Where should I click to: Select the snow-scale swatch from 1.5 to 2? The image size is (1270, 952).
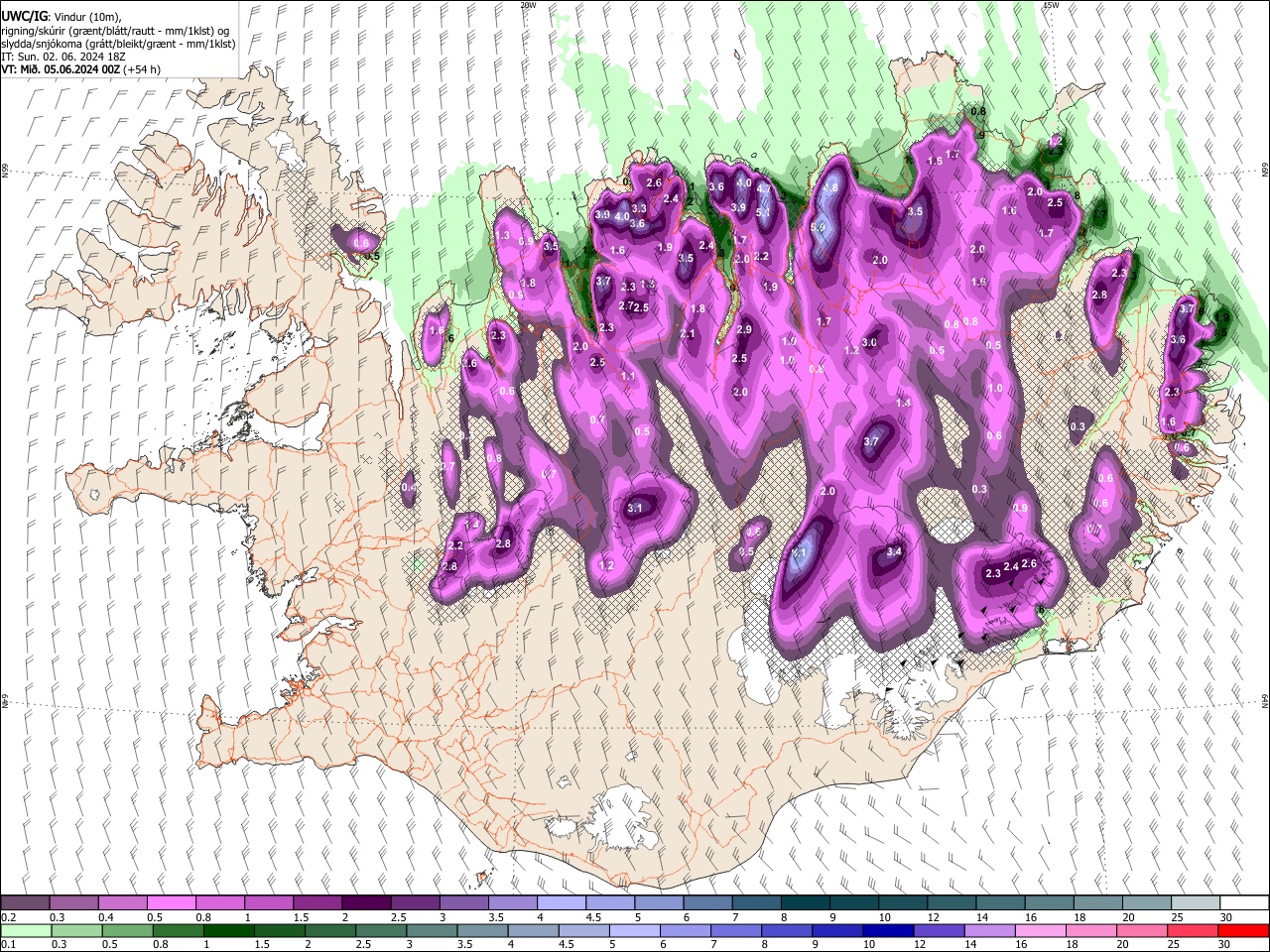(x=317, y=903)
